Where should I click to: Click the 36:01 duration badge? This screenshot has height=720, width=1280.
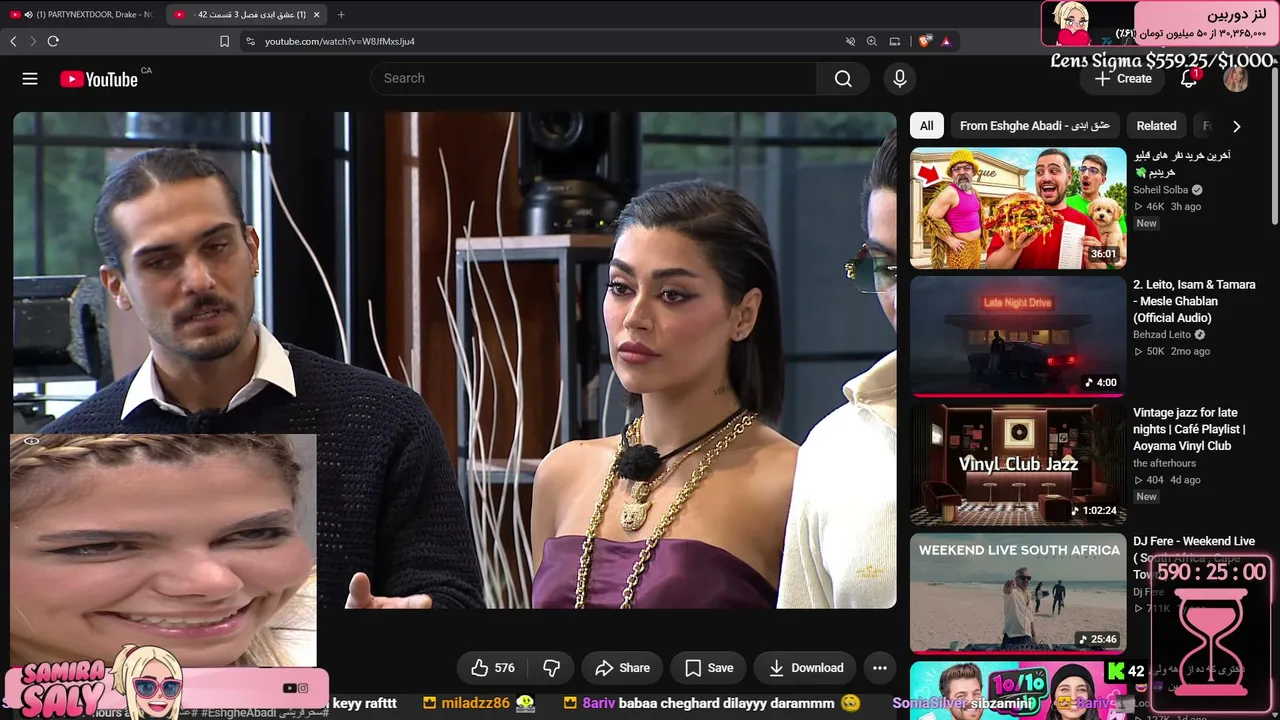tap(1103, 254)
